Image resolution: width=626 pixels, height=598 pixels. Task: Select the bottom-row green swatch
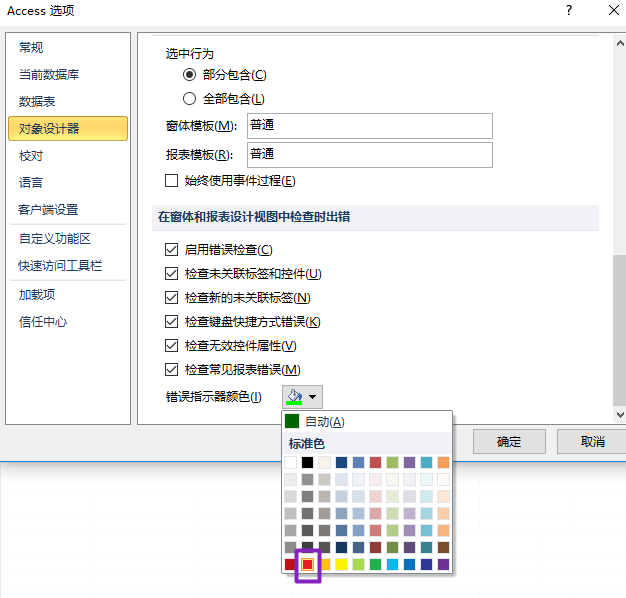click(375, 564)
